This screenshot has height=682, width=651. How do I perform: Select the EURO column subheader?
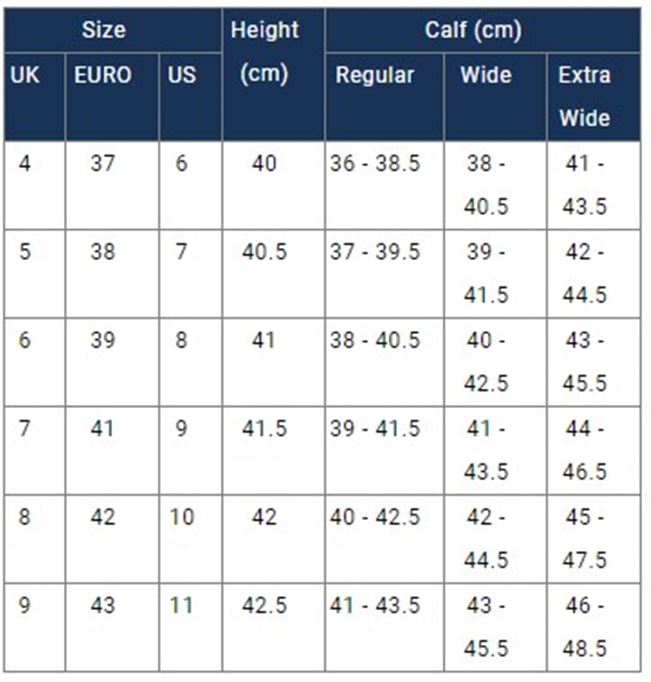[102, 75]
